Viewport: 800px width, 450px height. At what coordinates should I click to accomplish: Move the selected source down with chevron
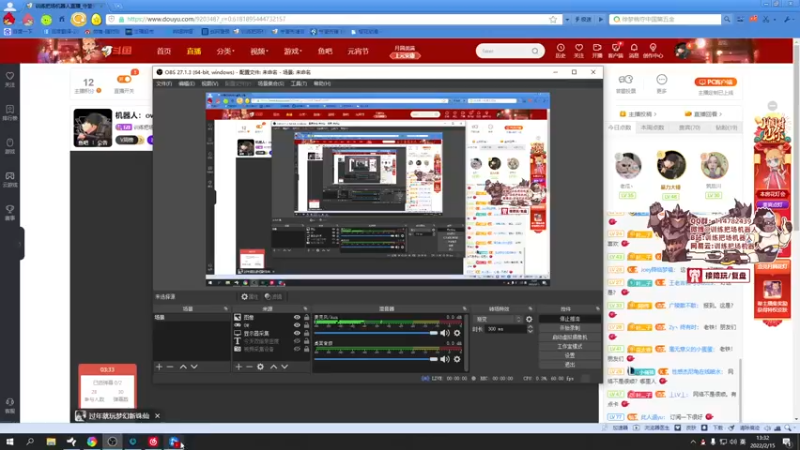pyautogui.click(x=285, y=366)
